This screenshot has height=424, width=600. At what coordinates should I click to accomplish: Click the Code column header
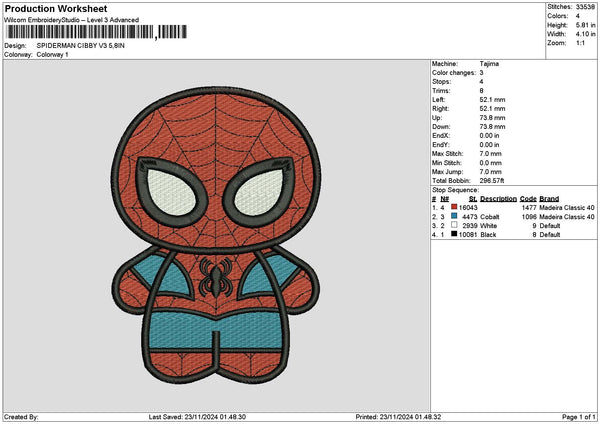point(528,198)
